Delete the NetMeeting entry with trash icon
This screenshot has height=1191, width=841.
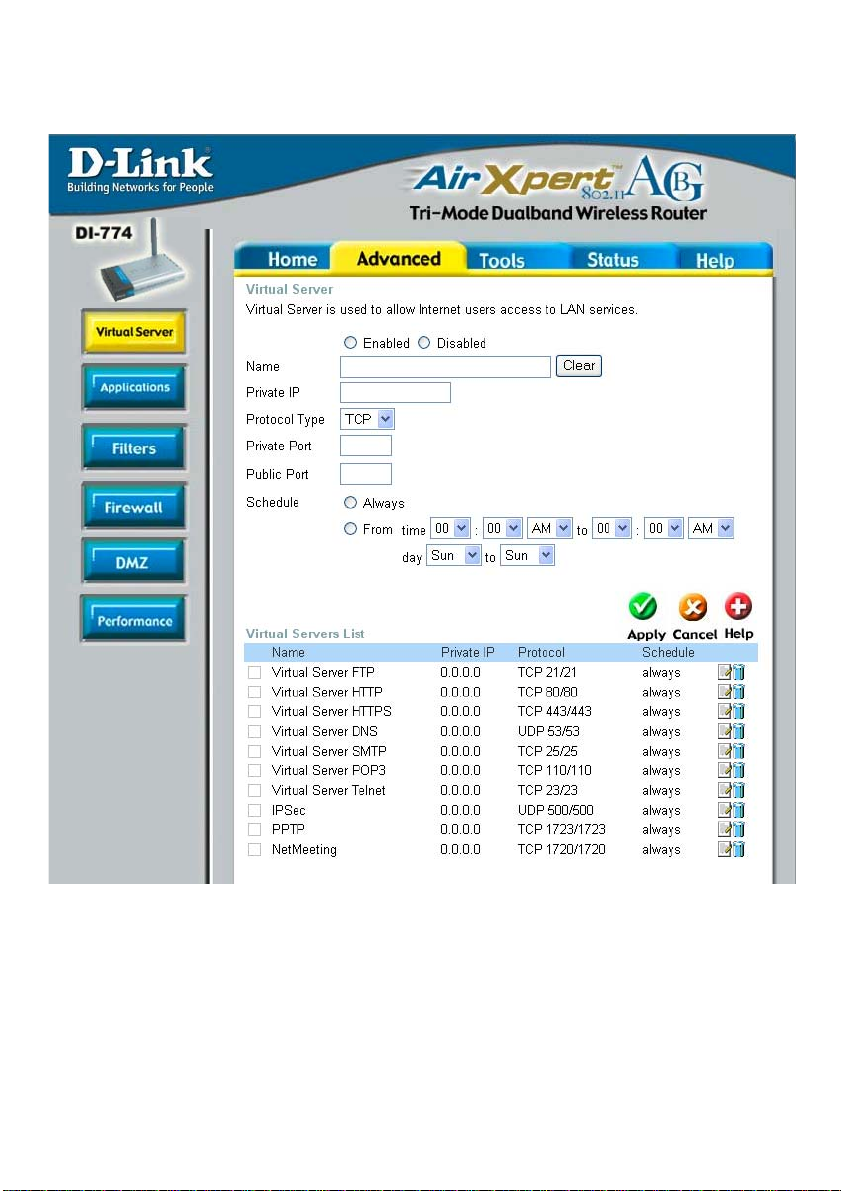click(738, 849)
